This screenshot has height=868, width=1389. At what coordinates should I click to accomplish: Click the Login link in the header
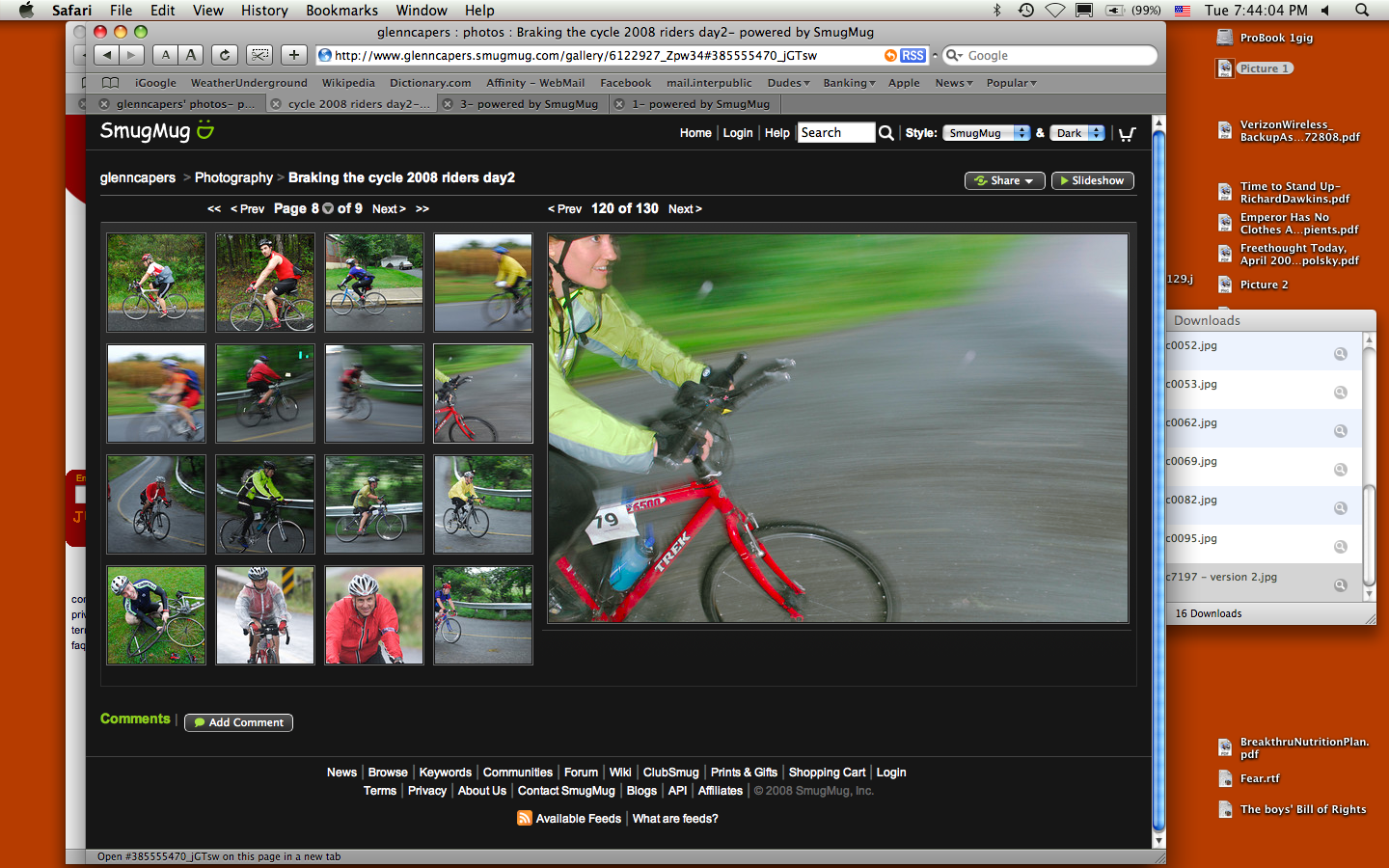(x=738, y=133)
